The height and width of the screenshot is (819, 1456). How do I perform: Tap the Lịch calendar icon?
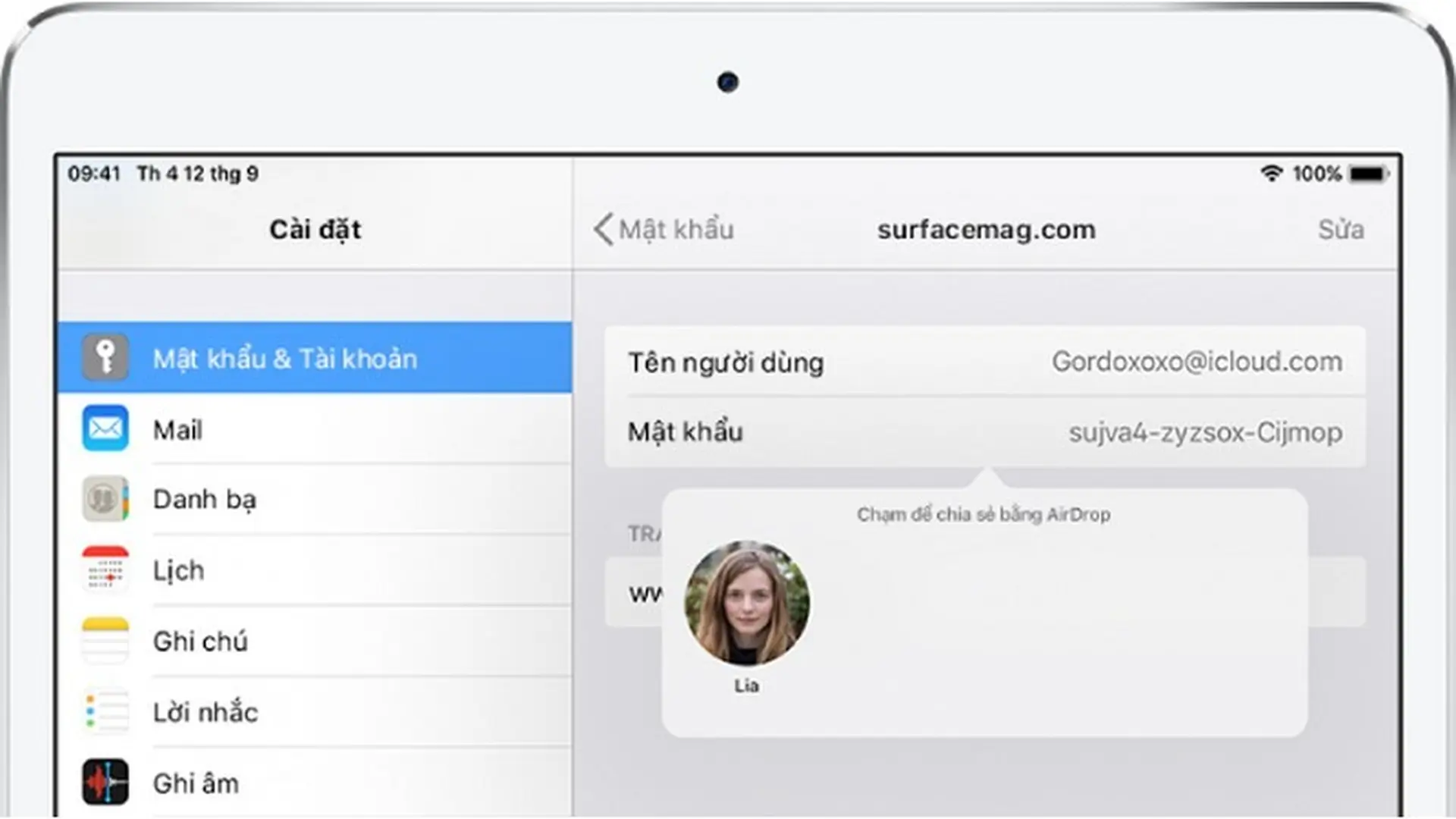point(105,570)
